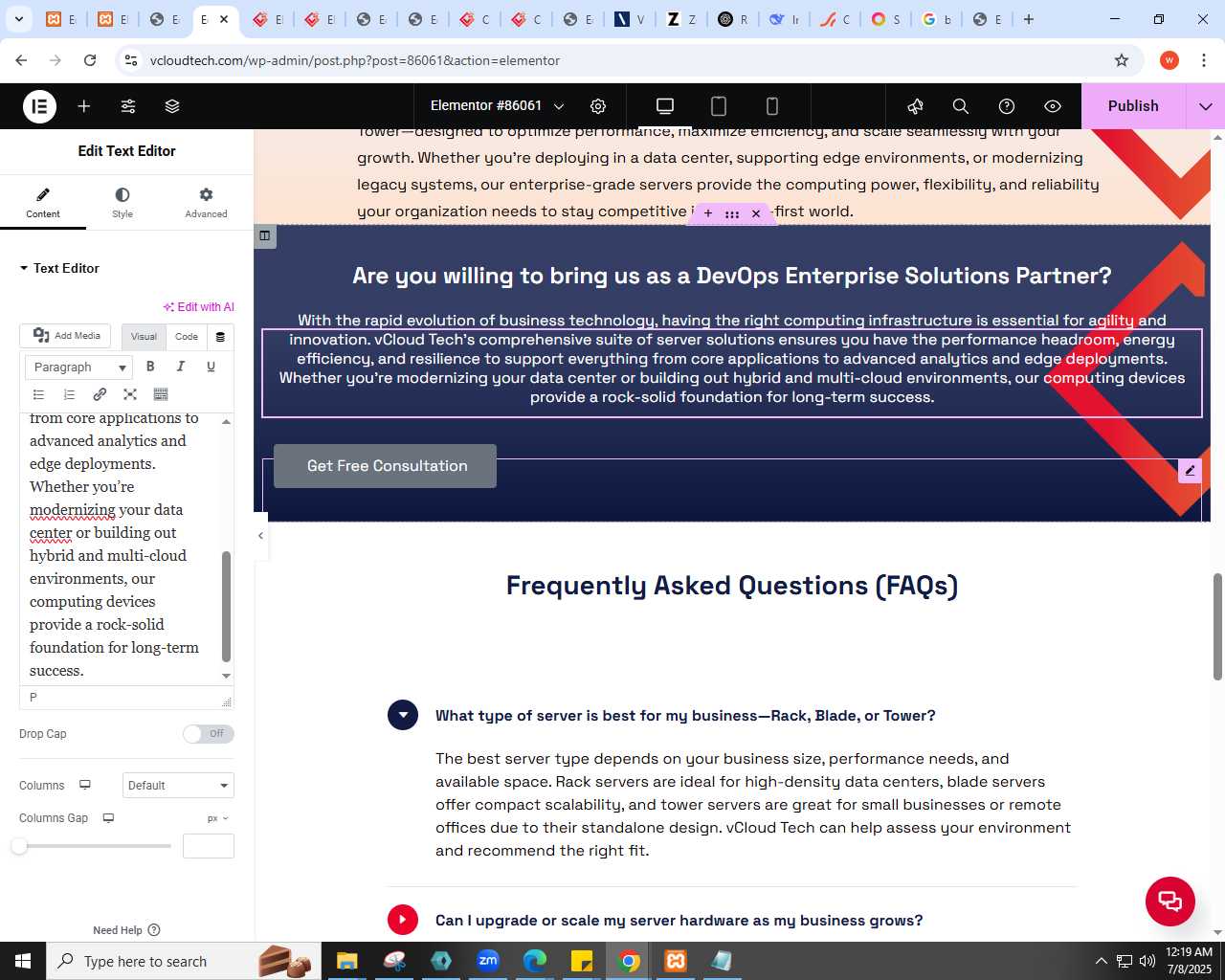
Task: Select the Frequently Asked Questions heading
Action: coord(732,586)
